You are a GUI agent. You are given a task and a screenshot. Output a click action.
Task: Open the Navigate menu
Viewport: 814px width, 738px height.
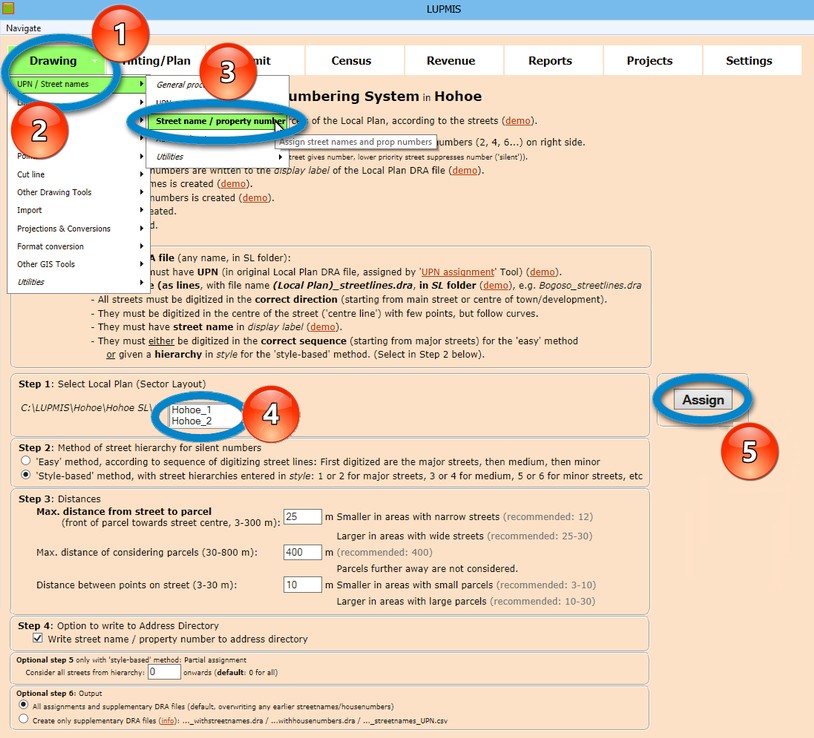(x=23, y=28)
